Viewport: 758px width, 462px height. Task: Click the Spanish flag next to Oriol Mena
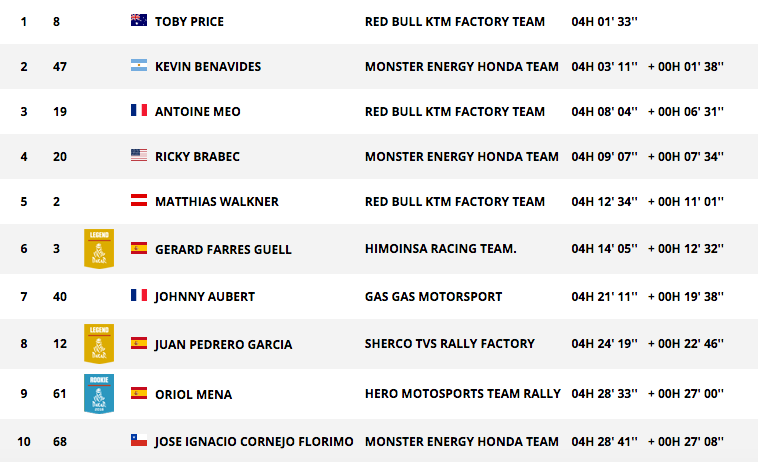point(139,393)
